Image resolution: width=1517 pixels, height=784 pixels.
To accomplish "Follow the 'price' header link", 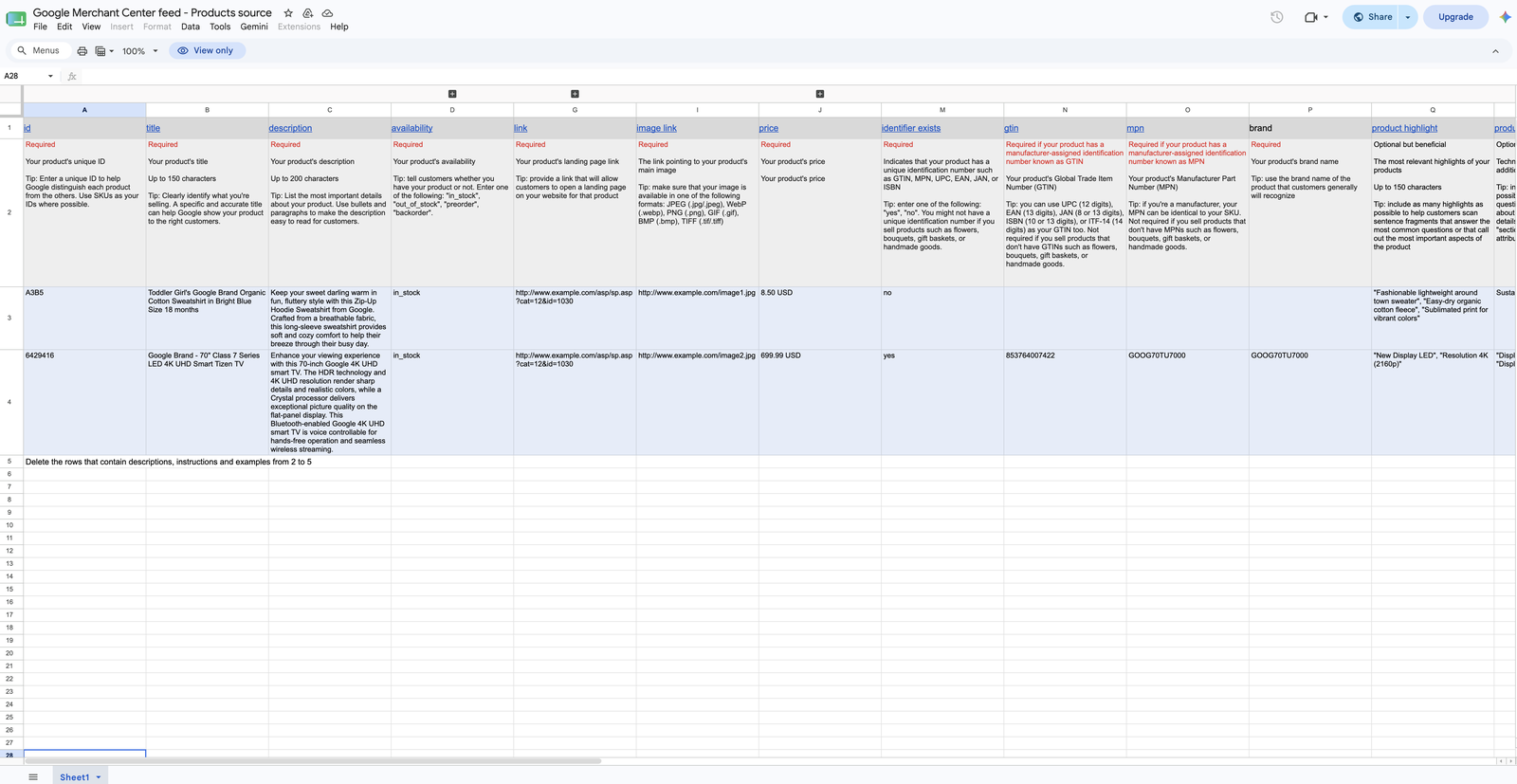I will pos(769,128).
